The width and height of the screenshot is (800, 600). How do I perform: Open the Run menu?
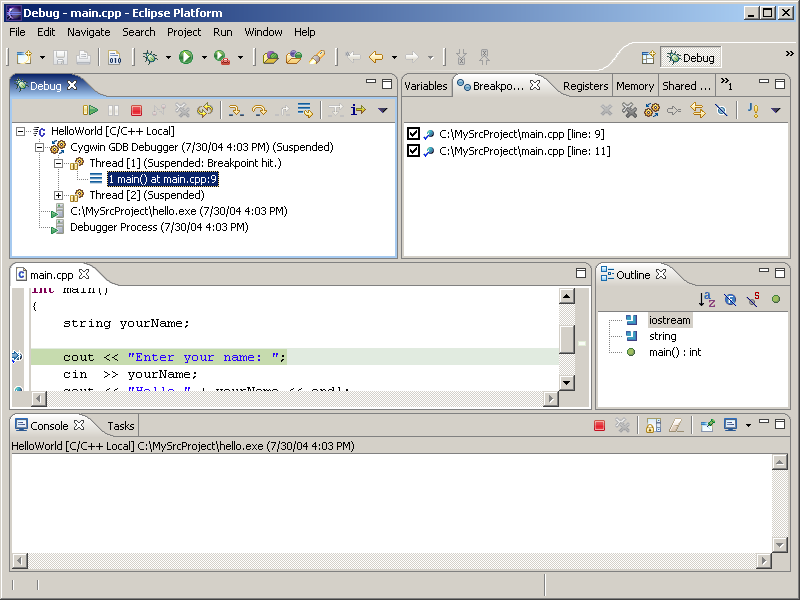(x=222, y=32)
